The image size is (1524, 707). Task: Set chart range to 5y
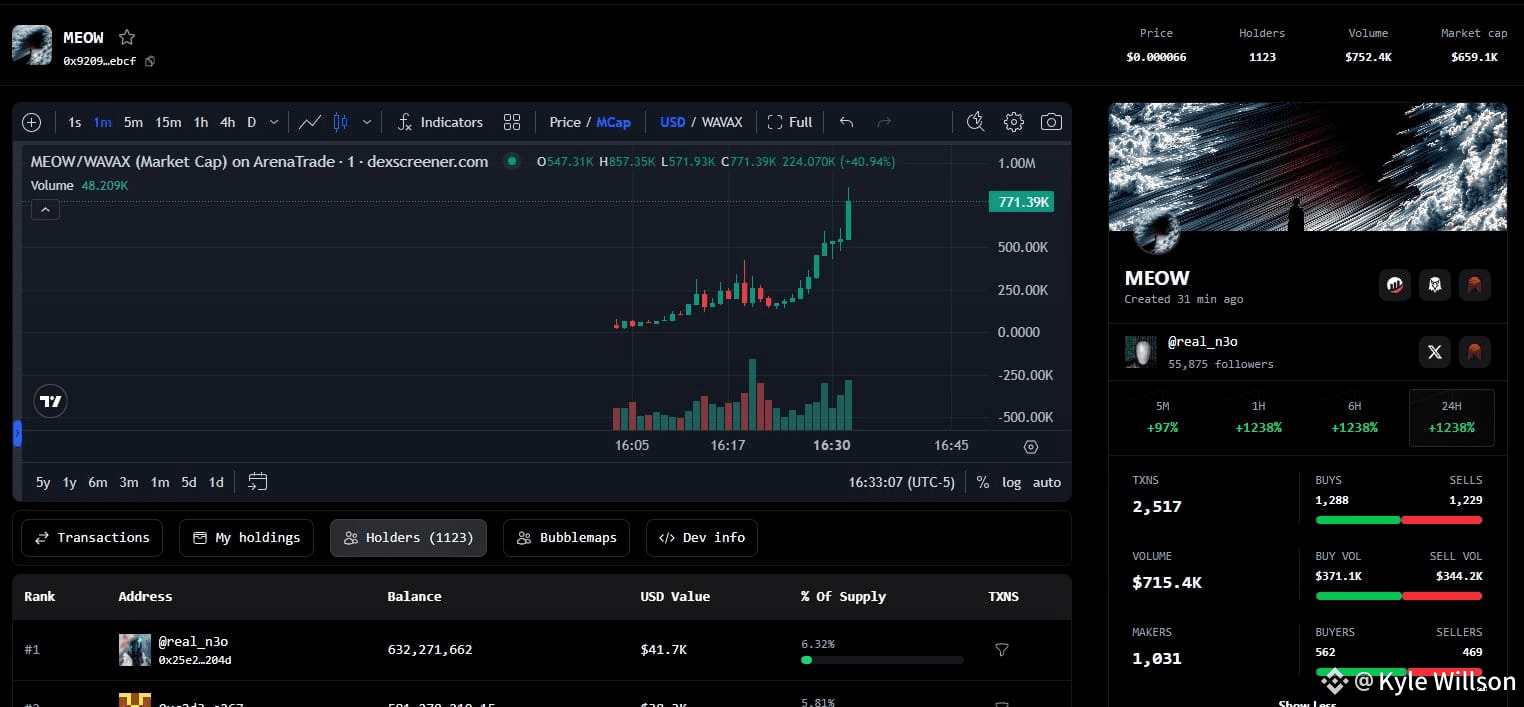coord(43,482)
